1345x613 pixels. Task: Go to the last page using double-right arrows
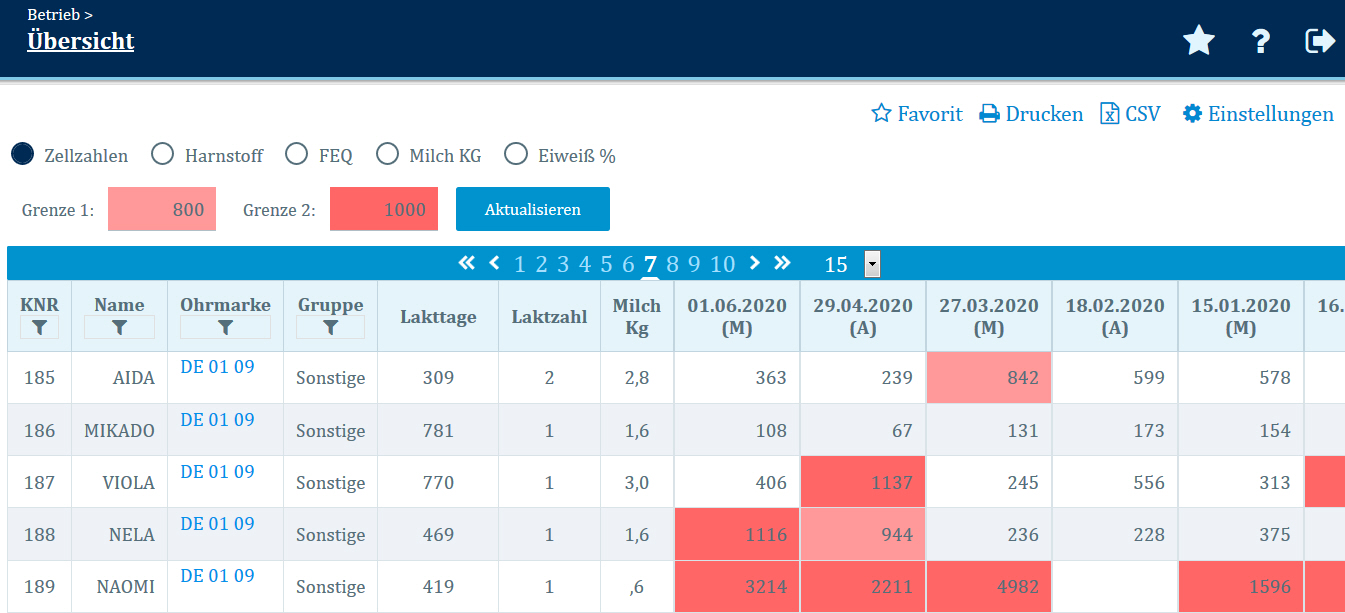coord(782,263)
